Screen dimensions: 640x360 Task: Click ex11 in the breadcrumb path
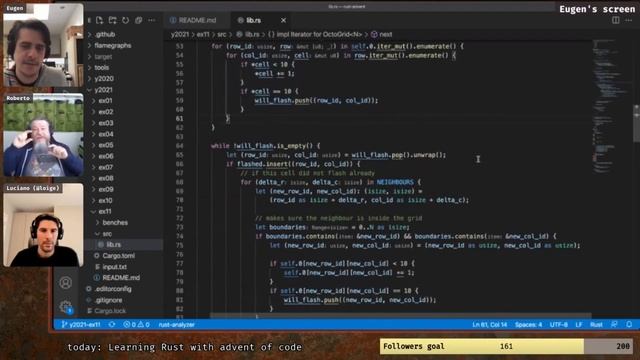click(x=203, y=34)
